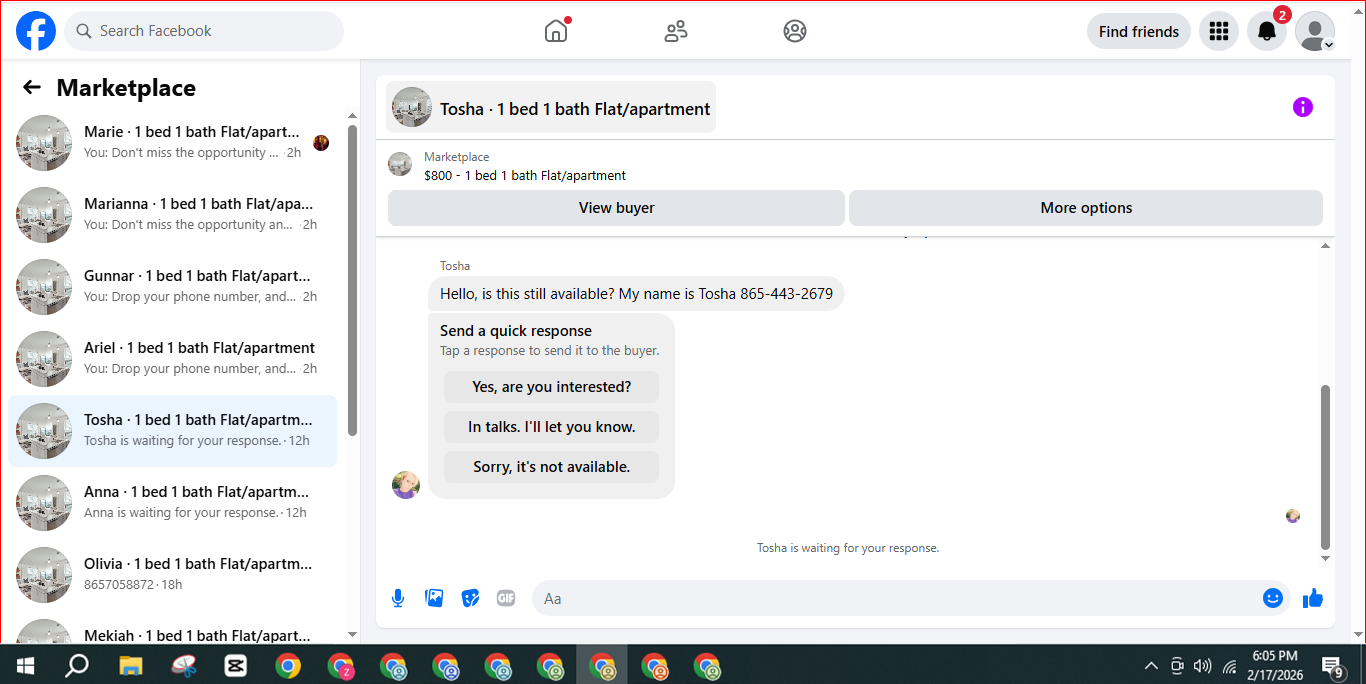Click Tosha's message with phone number
Screen dimensions: 1366x684
636,294
